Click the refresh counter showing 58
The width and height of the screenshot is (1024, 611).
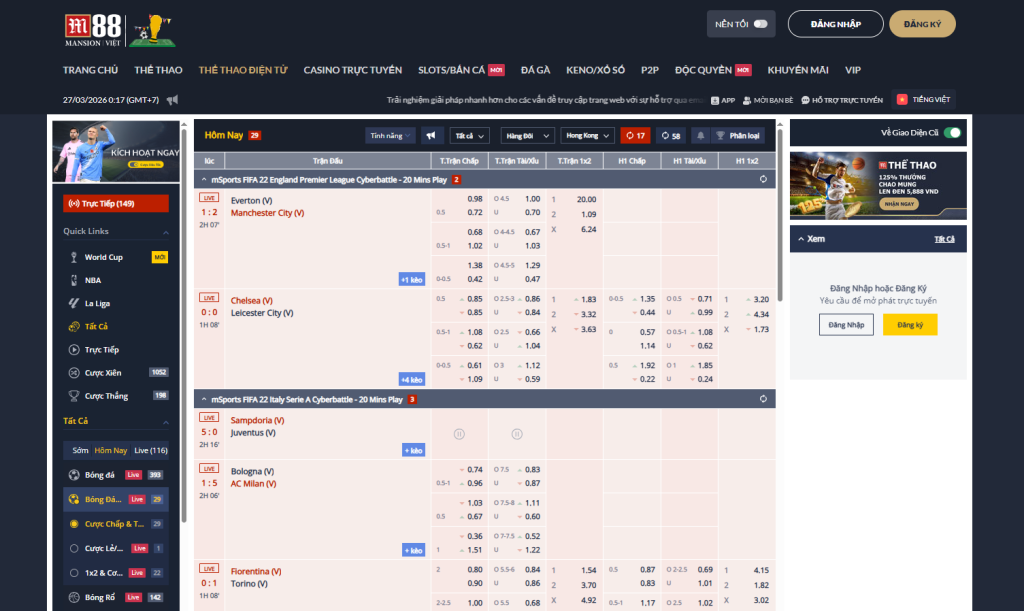point(671,136)
